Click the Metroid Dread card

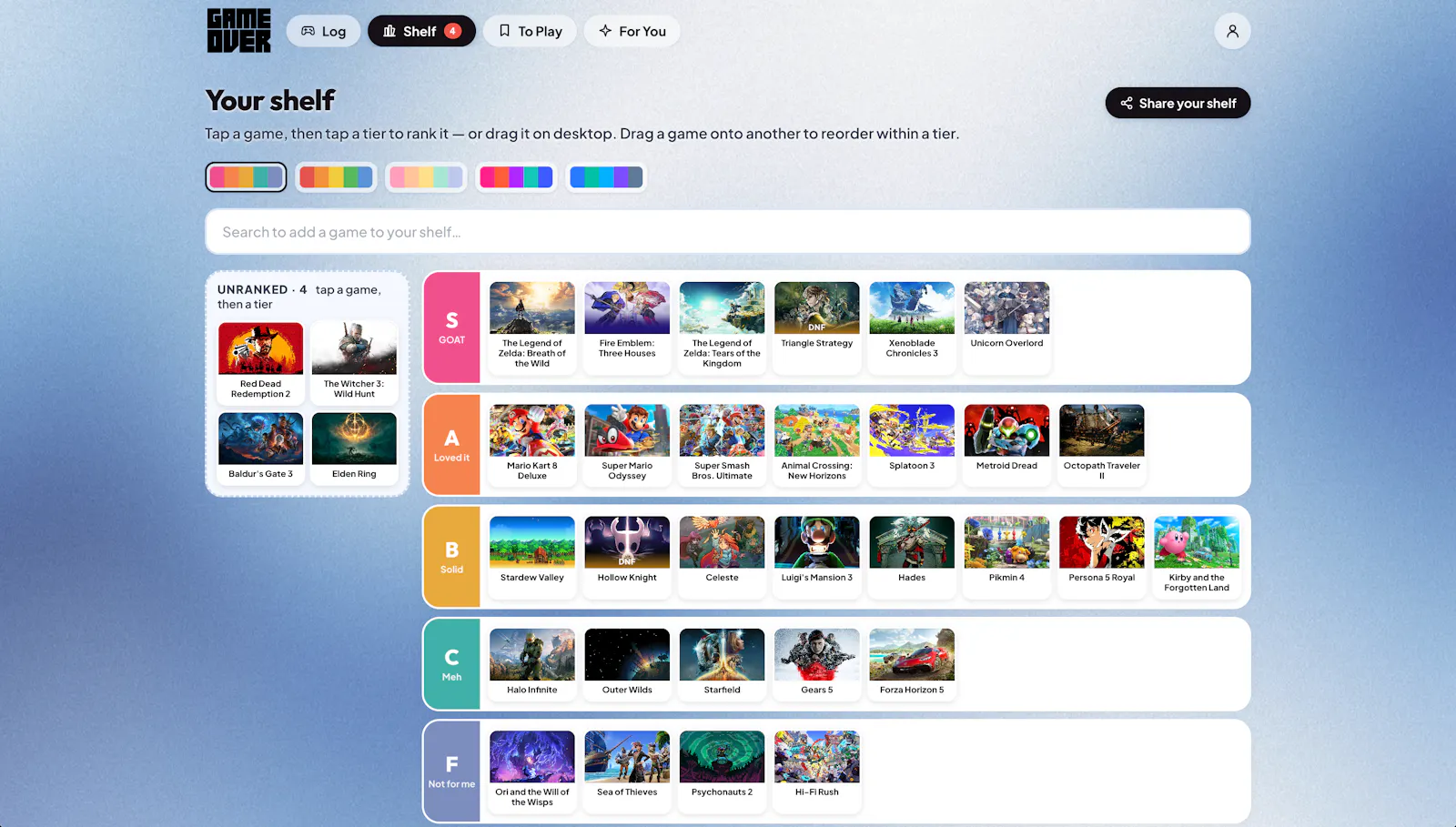point(1006,445)
